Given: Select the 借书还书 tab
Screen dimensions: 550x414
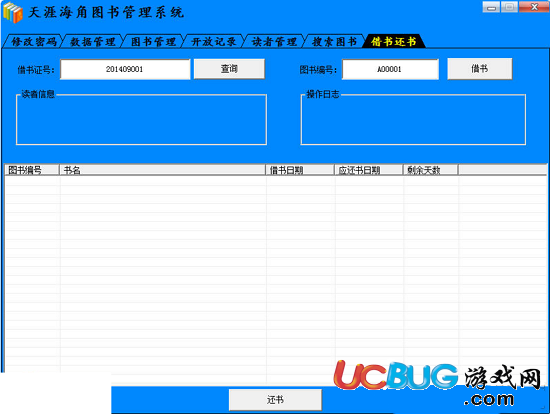Looking at the screenshot, I should point(394,41).
